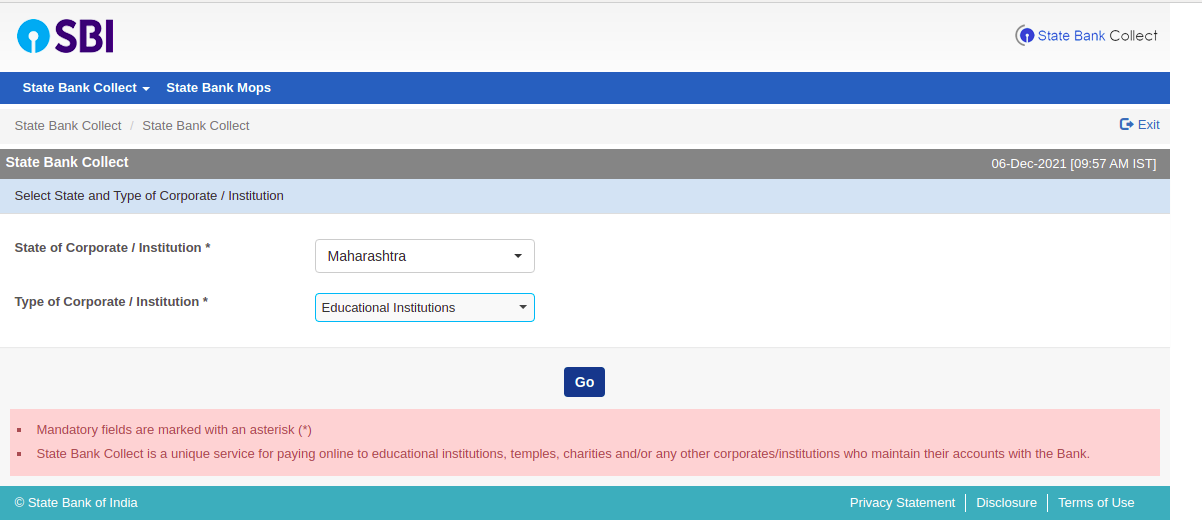
Task: Click the last State Bank Collect breadcrumb entry
Action: pyautogui.click(x=196, y=126)
